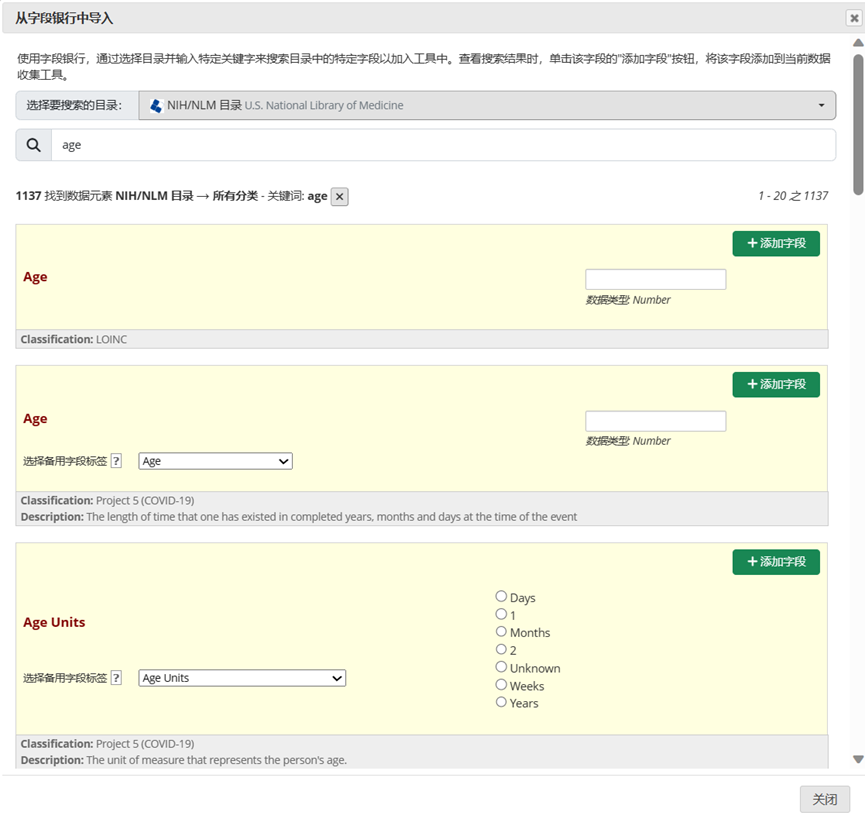This screenshot has height=819, width=865.
Task: Add the Age Units field
Action: coord(776,562)
